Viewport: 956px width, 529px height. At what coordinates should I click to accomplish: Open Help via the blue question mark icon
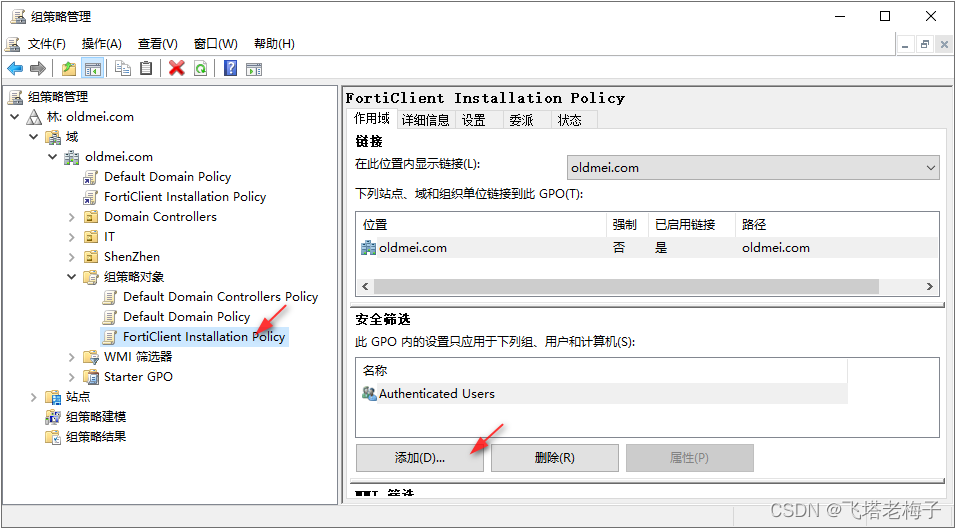pos(230,68)
